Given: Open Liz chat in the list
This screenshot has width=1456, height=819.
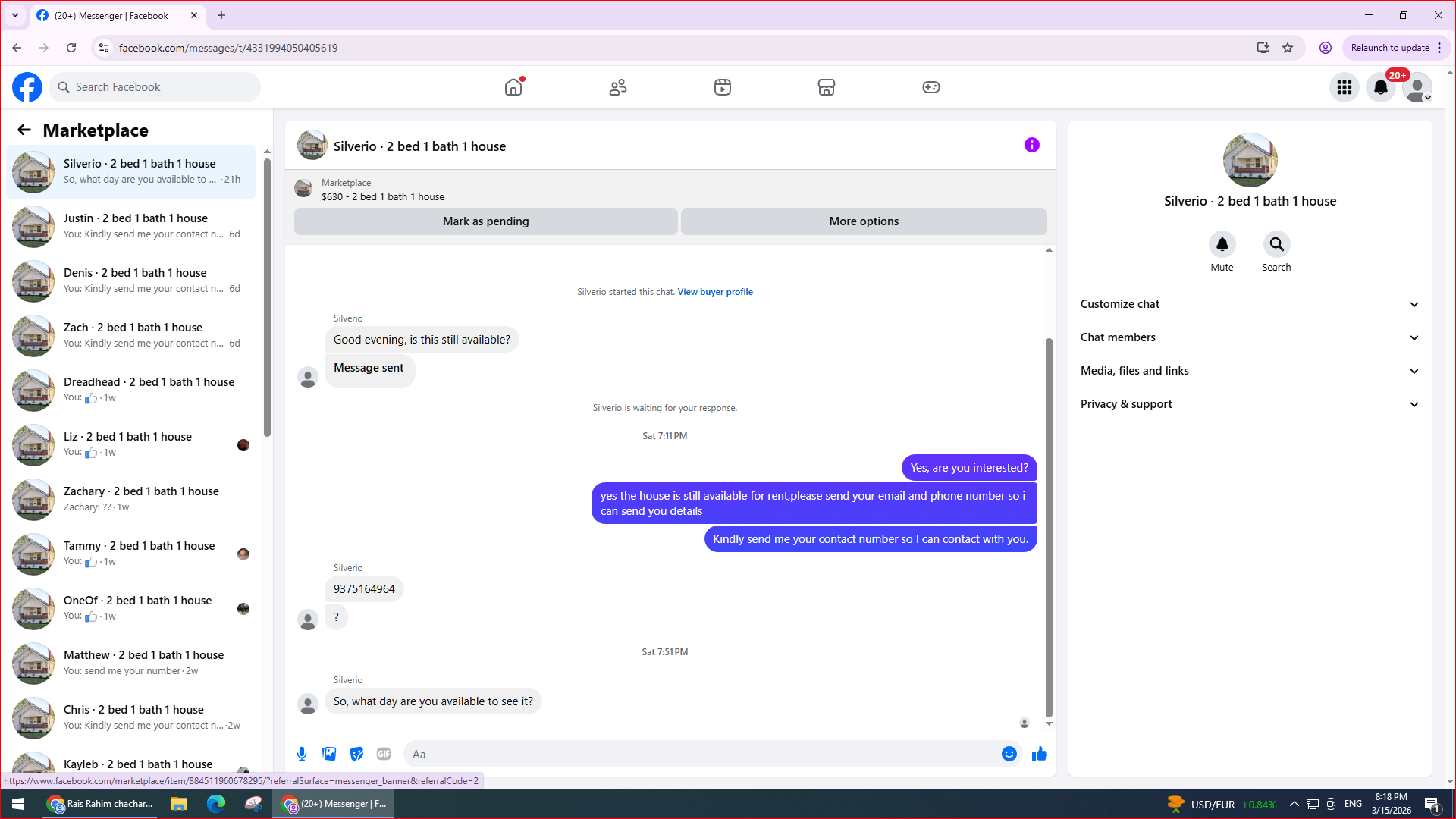Looking at the screenshot, I should pyautogui.click(x=131, y=445).
